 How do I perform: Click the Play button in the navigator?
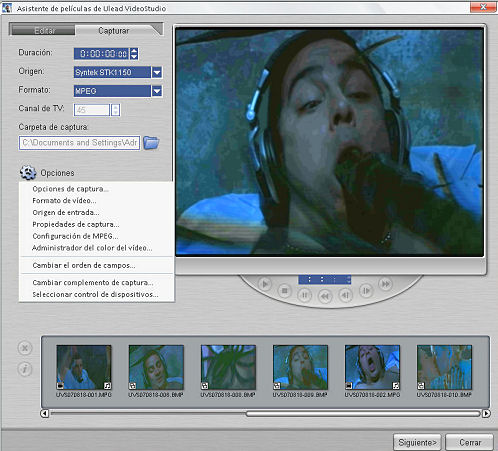pos(265,284)
